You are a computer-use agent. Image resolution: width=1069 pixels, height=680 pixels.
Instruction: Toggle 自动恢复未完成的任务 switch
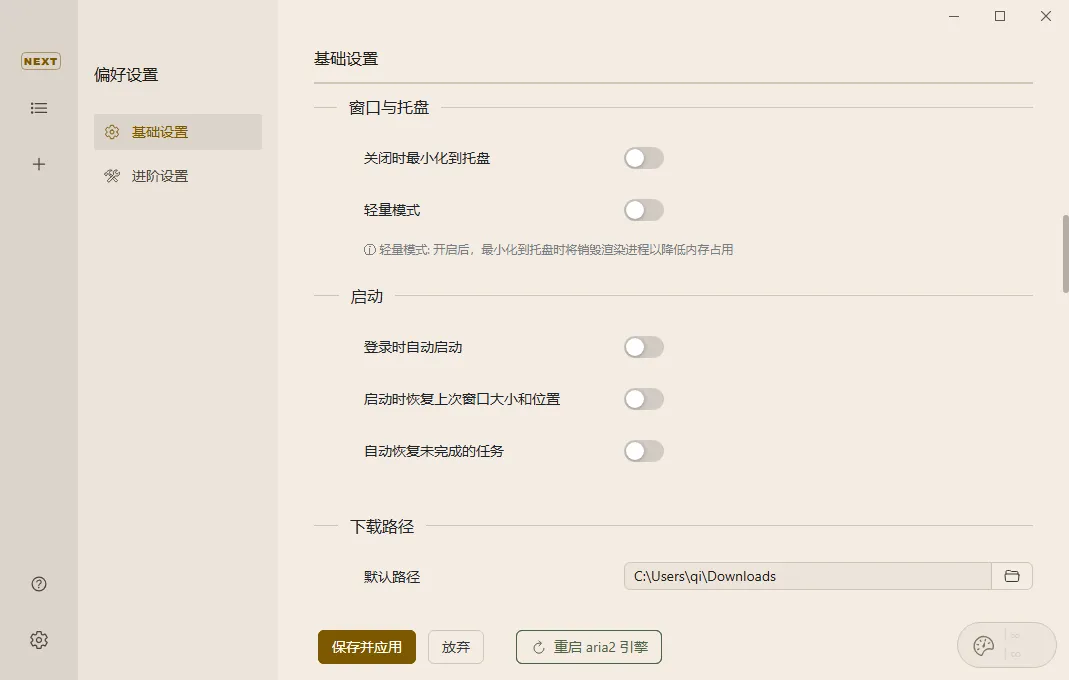643,451
